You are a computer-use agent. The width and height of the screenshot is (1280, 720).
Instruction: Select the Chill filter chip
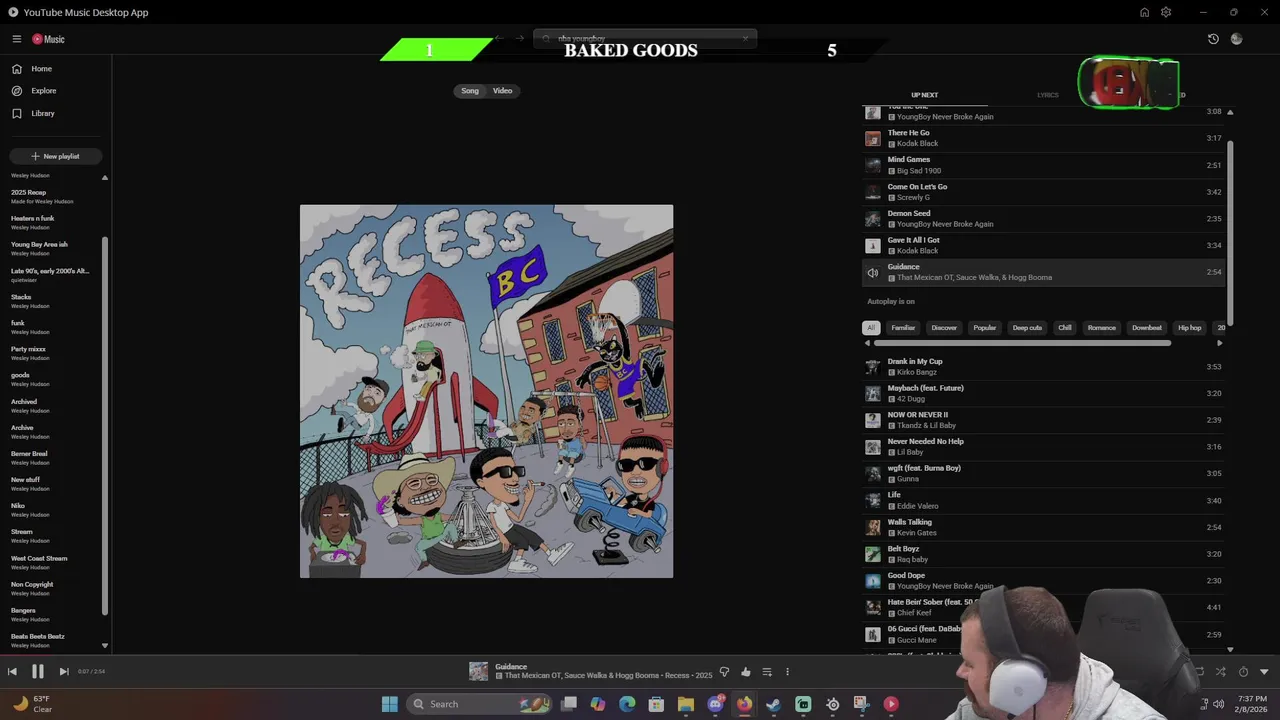1065,328
